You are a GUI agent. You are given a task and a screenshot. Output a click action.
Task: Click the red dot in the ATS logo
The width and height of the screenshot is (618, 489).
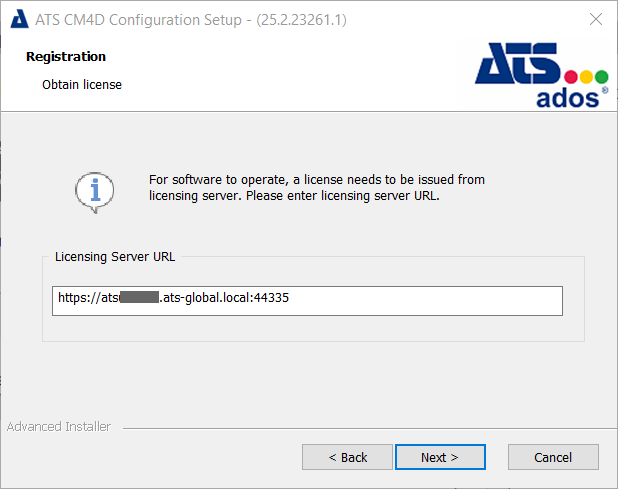tap(572, 77)
